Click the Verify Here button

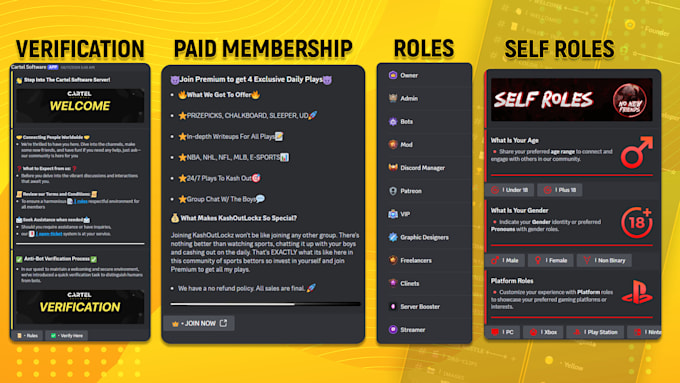[67, 336]
